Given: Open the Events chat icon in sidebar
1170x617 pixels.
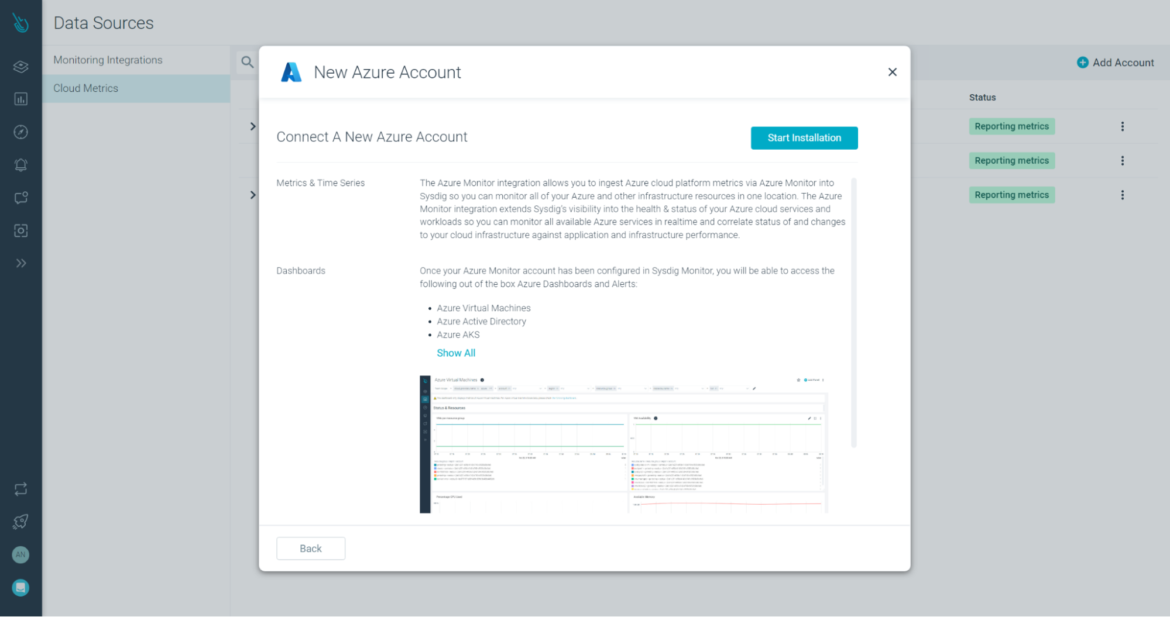Looking at the screenshot, I should pyautogui.click(x=21, y=197).
